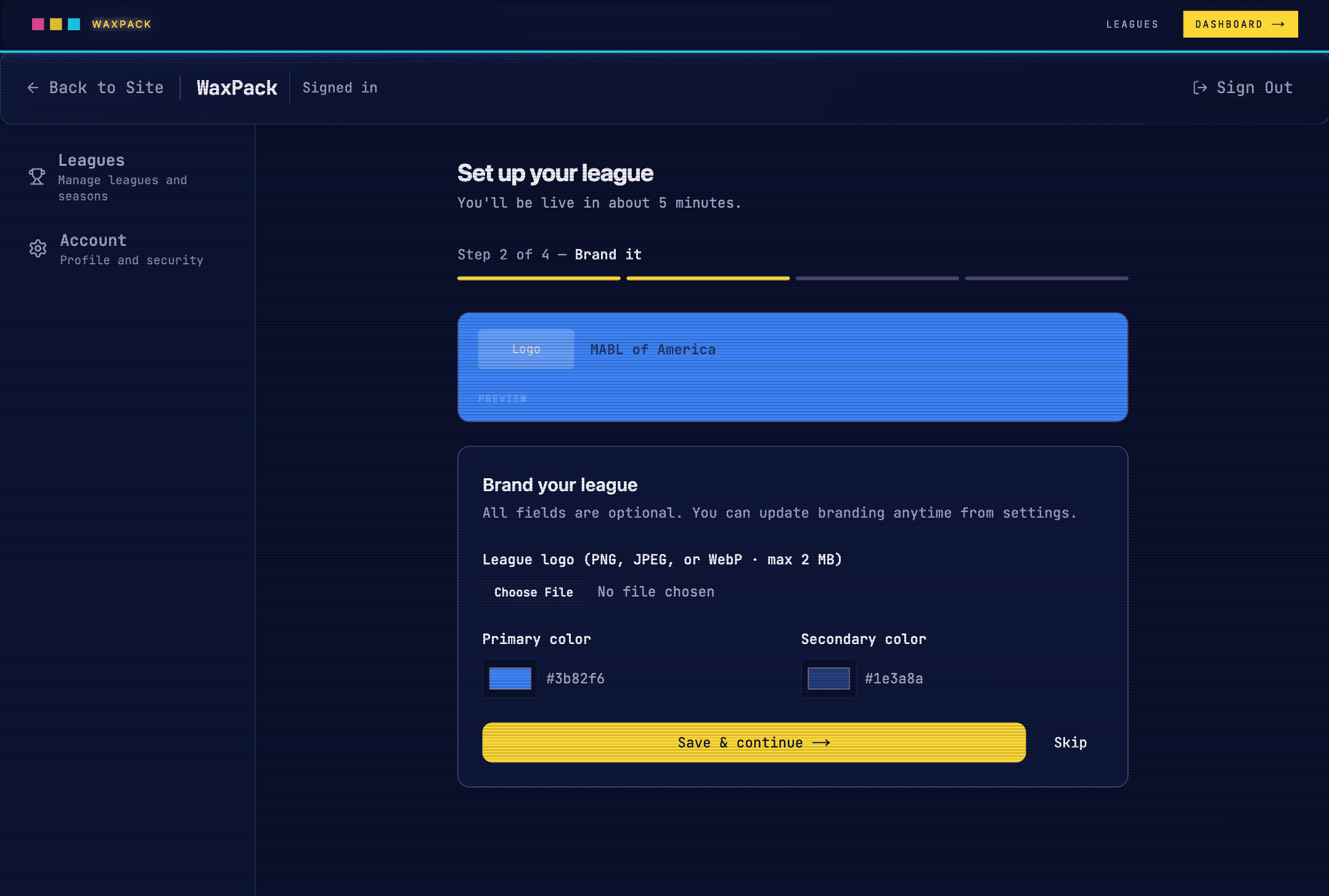The image size is (1329, 896).
Task: Click the Leagues trophy icon in sidebar
Action: tap(37, 177)
